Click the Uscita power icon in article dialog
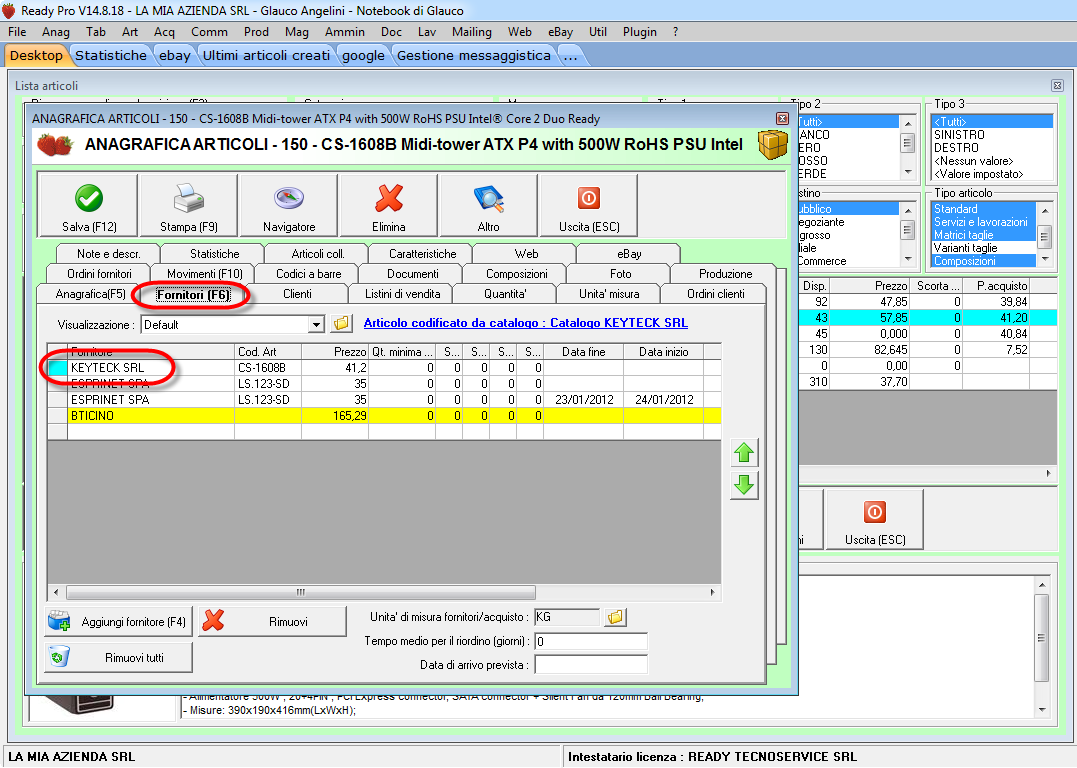The height and width of the screenshot is (768, 1077). coord(589,199)
